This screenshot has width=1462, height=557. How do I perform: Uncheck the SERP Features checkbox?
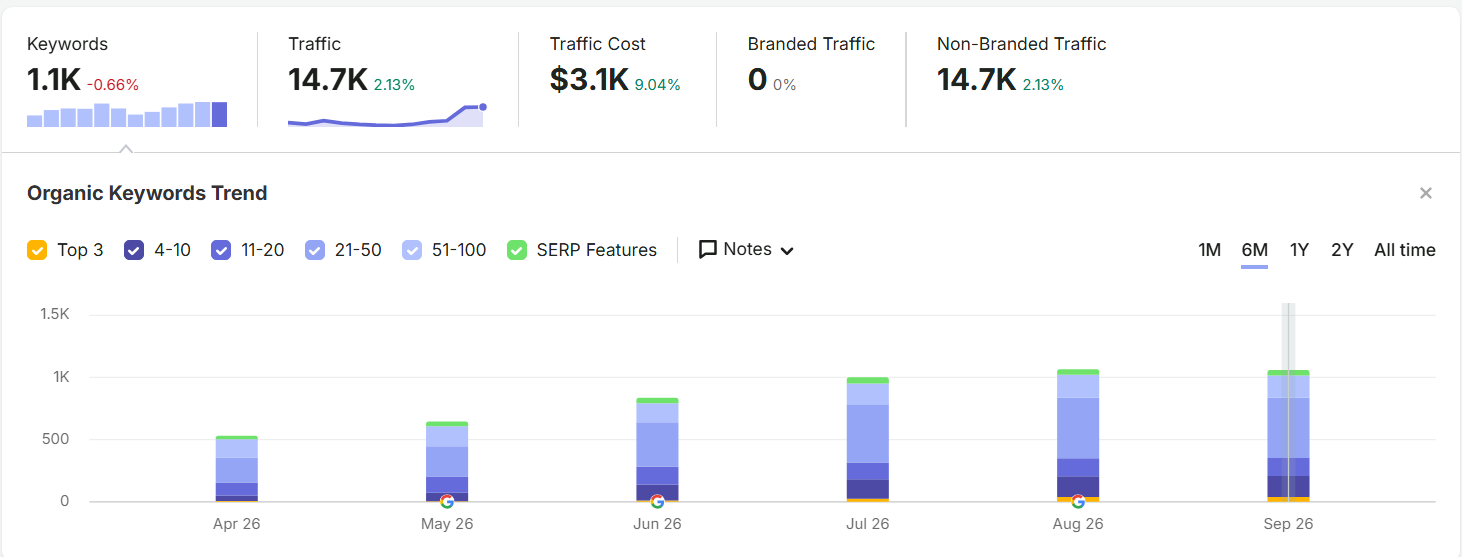pyautogui.click(x=517, y=250)
